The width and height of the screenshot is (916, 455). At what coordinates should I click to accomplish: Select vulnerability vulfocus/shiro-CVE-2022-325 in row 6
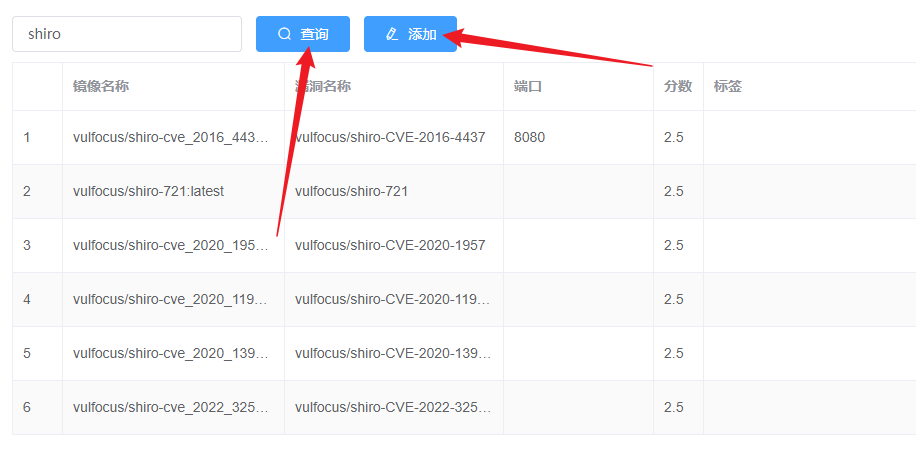tap(392, 407)
